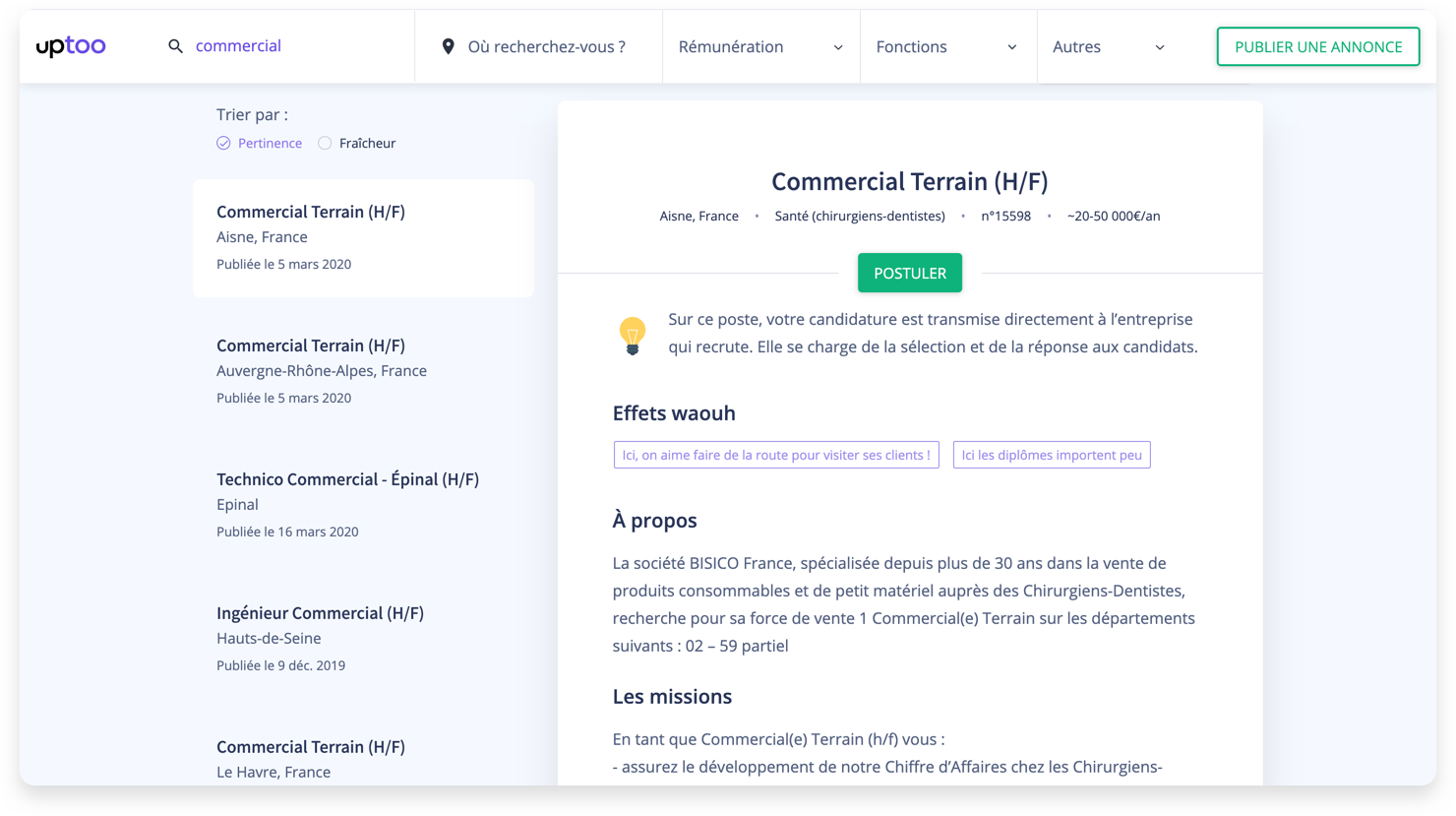Click the job number n°15598
The image size is (1456, 816).
(x=1005, y=216)
